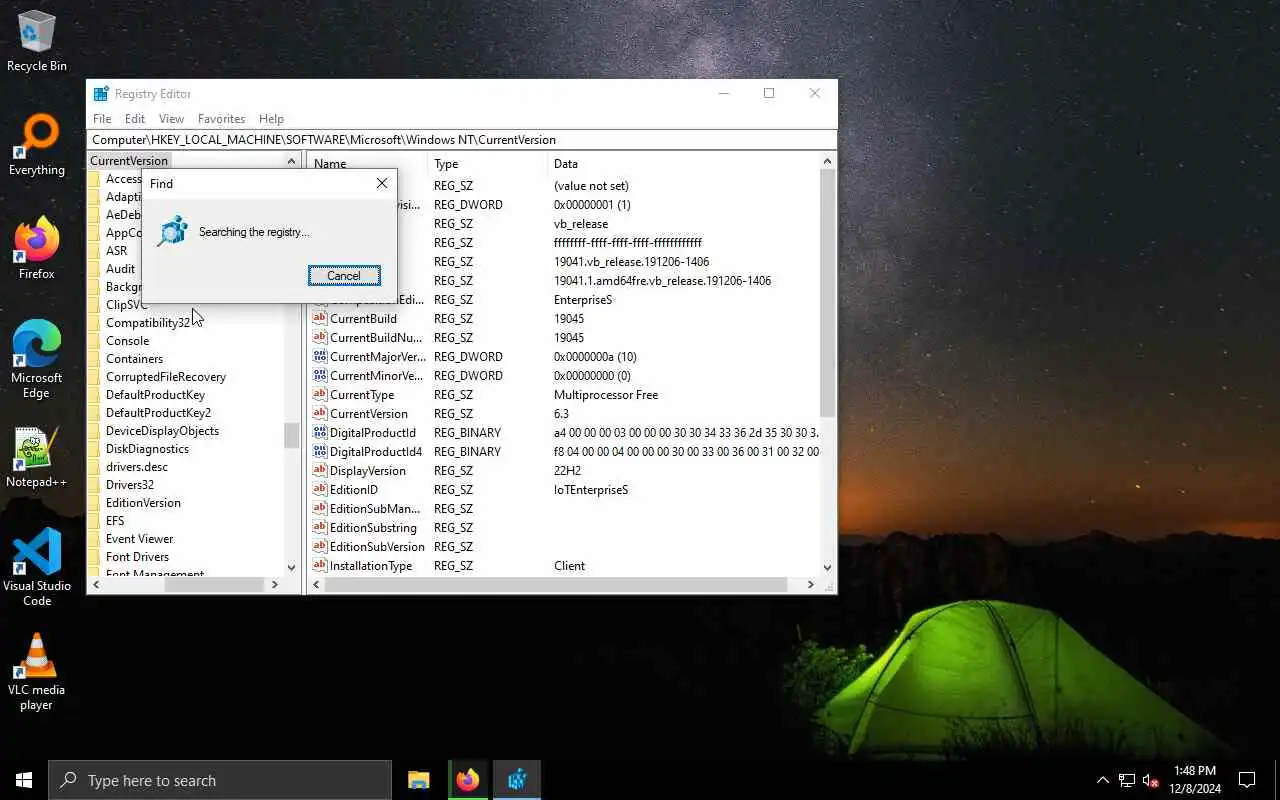Select the Drivers32 key
Viewport: 1280px width, 800px height.
pyautogui.click(x=130, y=484)
